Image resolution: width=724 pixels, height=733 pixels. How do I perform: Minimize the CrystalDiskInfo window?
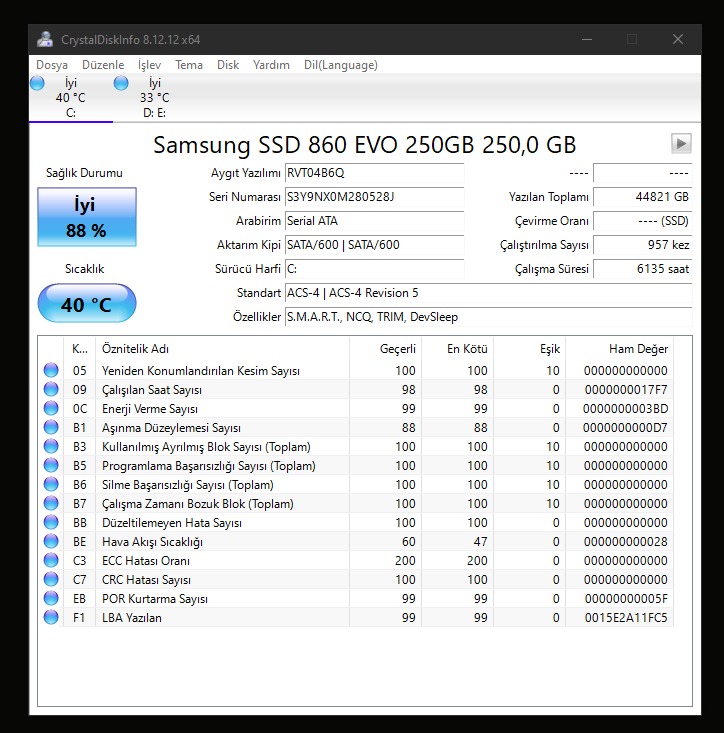click(587, 39)
